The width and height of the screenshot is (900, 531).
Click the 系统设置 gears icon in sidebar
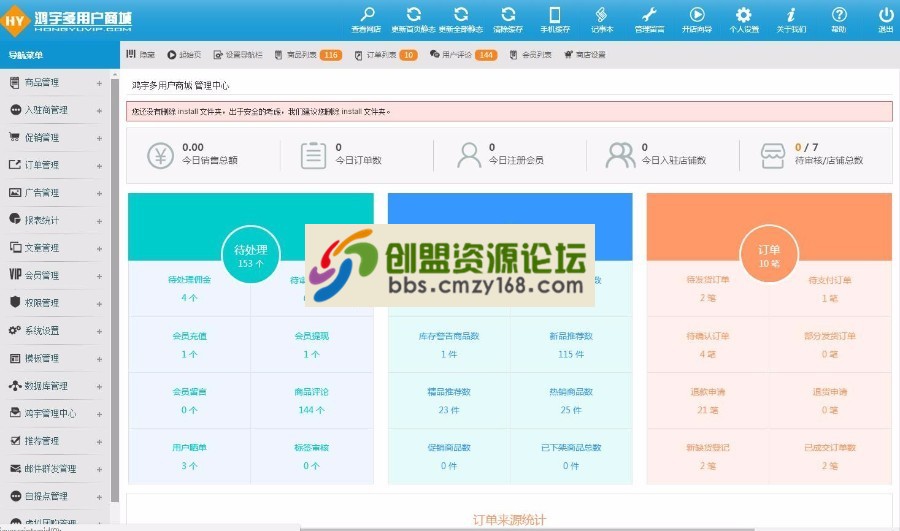15,330
